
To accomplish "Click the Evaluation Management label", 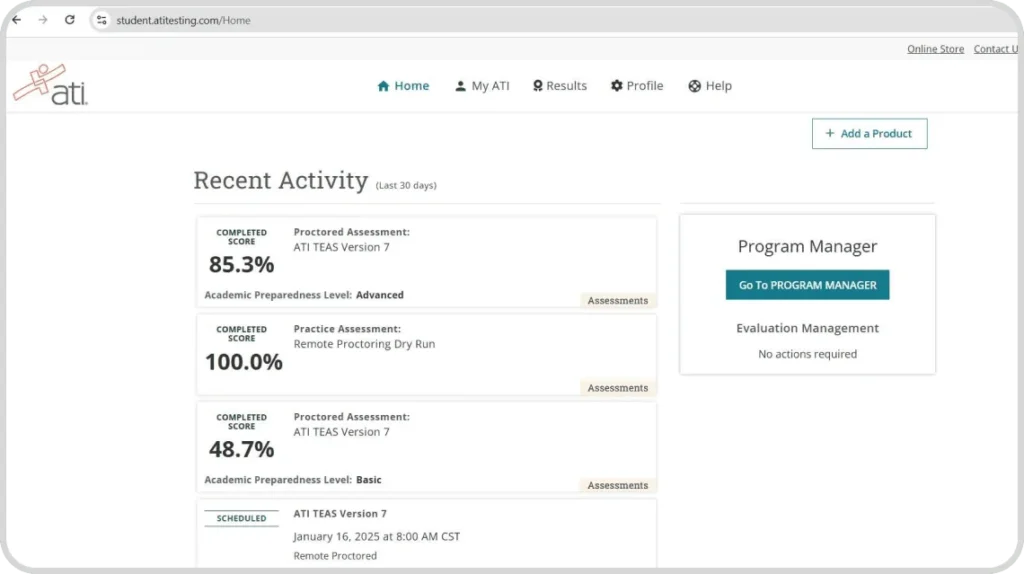I will [x=807, y=328].
